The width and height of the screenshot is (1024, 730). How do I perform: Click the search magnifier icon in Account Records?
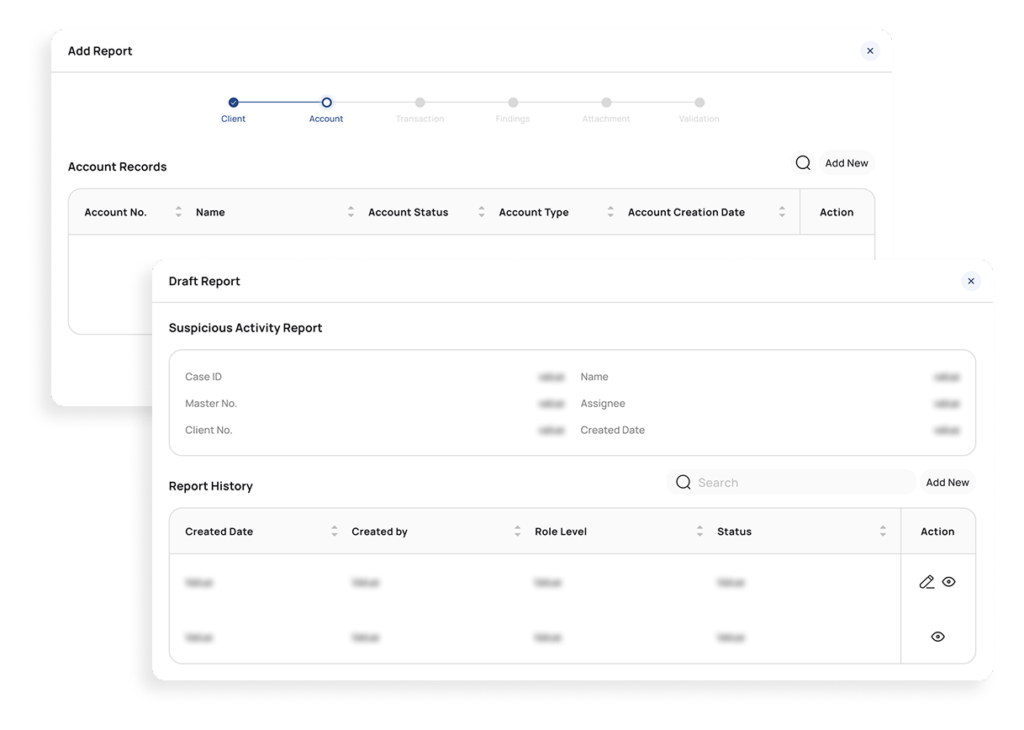803,163
